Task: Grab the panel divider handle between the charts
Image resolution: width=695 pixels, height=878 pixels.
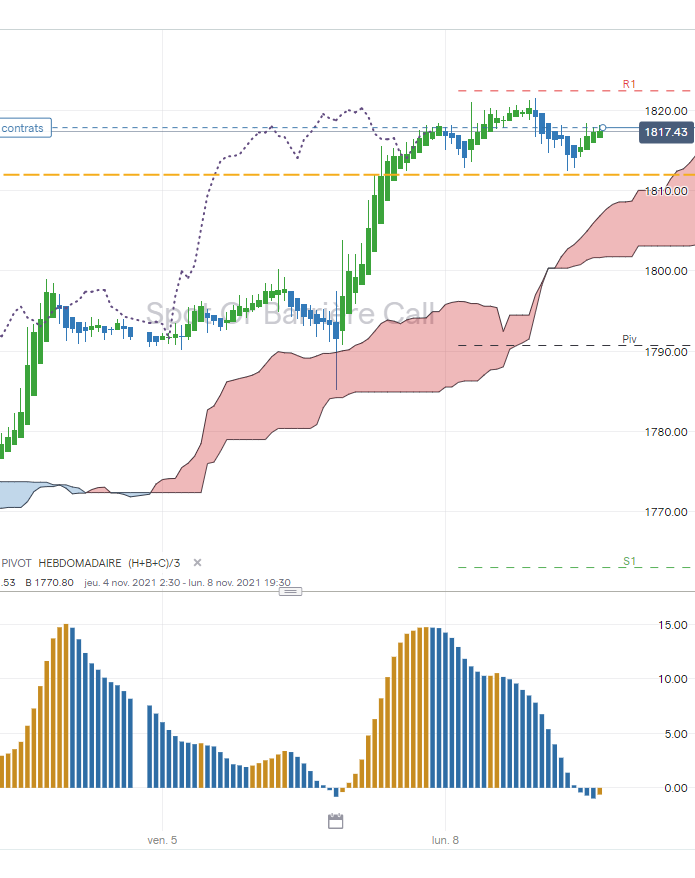Action: tap(290, 591)
